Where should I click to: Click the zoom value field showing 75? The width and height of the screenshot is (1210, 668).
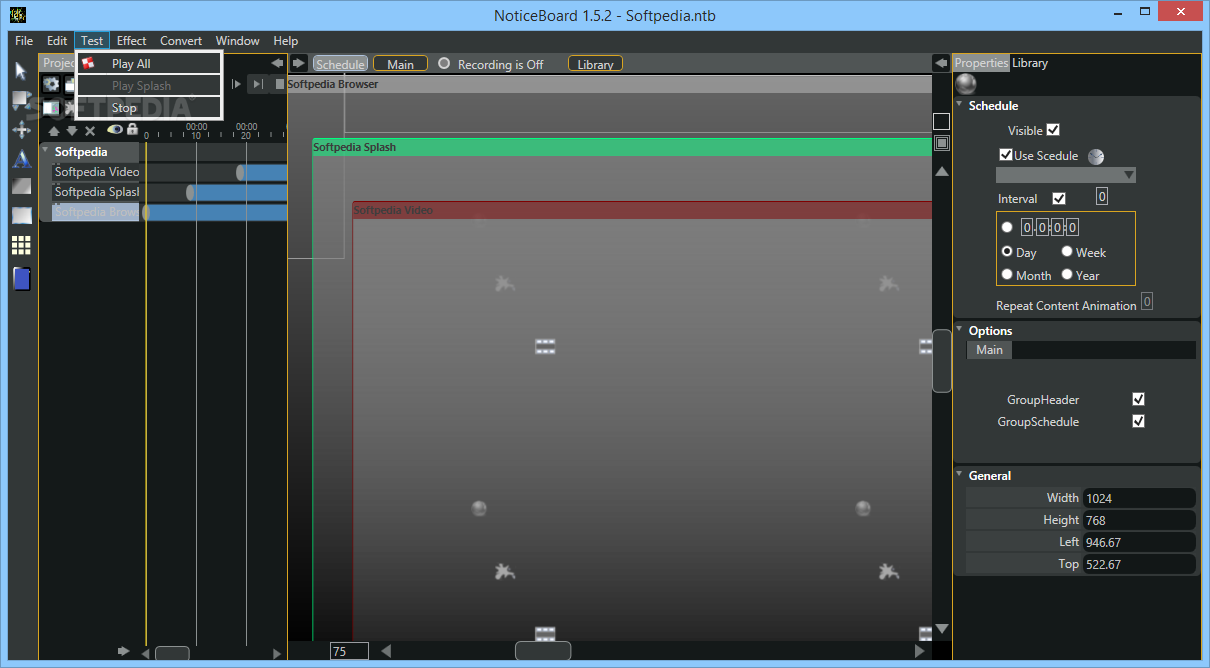pyautogui.click(x=349, y=651)
